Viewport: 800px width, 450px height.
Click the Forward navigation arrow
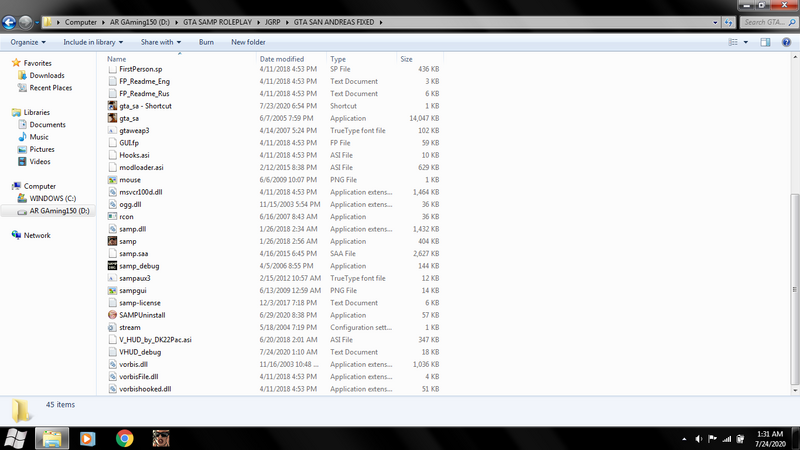click(25, 22)
